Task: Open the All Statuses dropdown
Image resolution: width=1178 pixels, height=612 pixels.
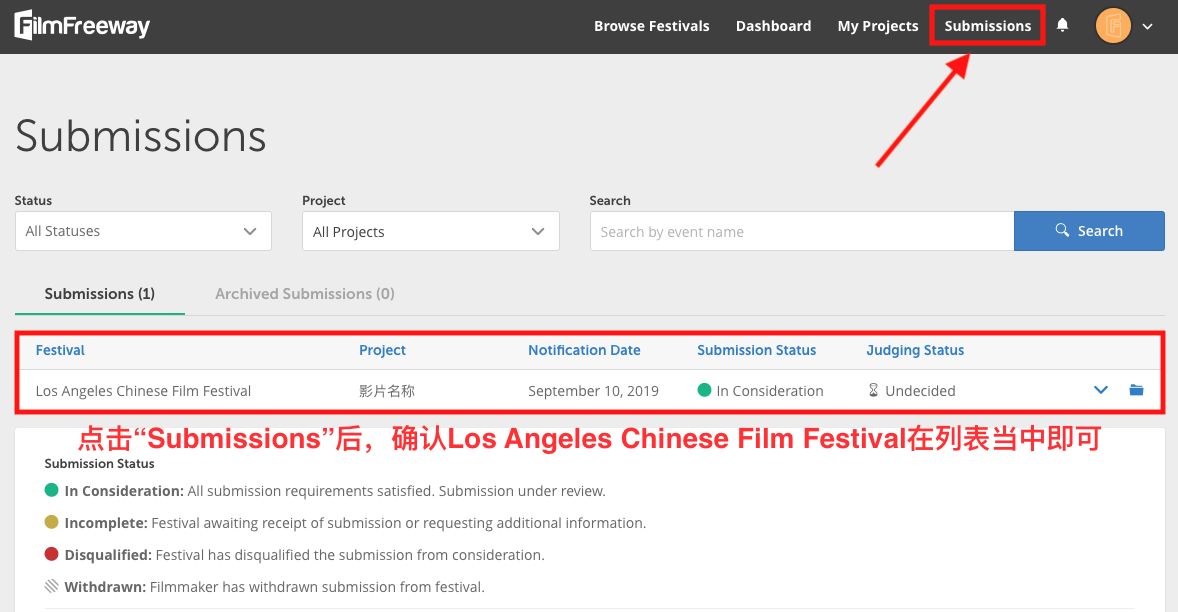Action: 143,231
